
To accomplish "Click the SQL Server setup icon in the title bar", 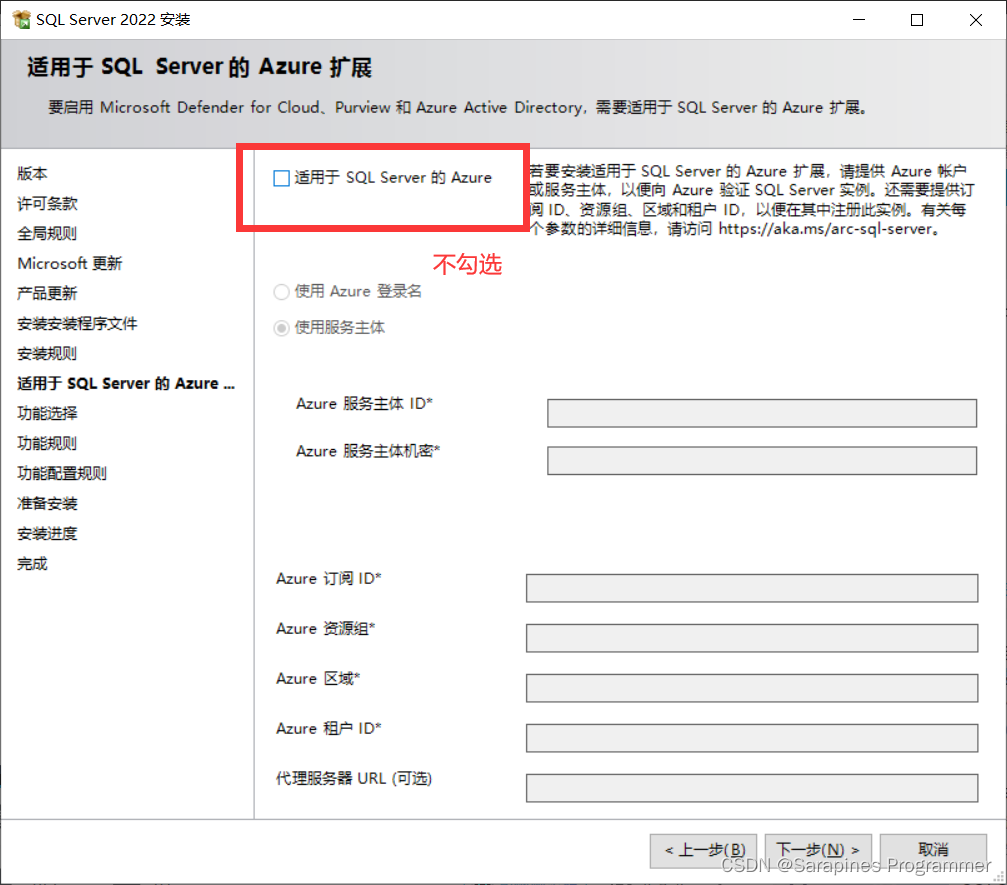I will (21, 20).
